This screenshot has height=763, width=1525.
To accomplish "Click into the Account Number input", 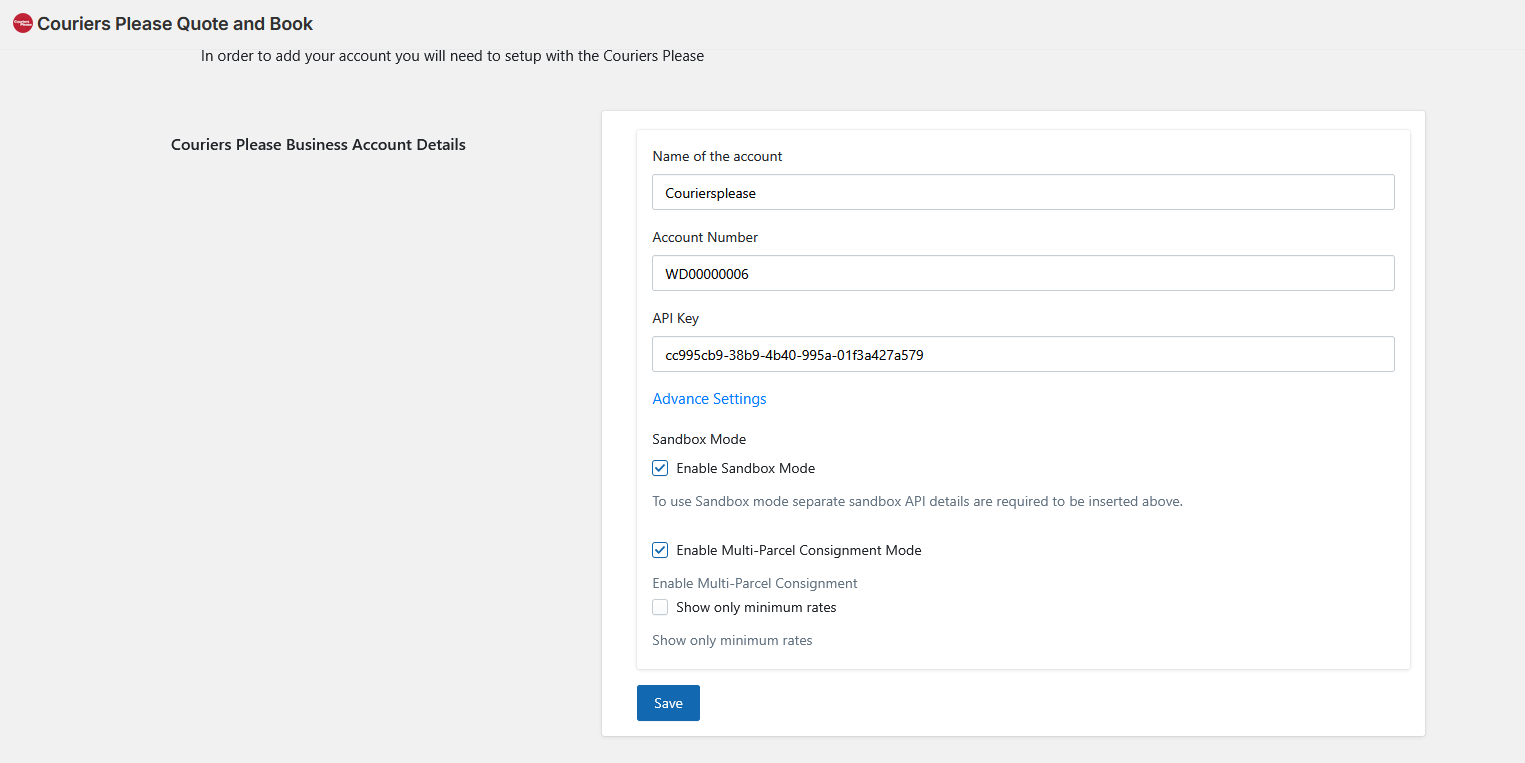I will click(1022, 274).
